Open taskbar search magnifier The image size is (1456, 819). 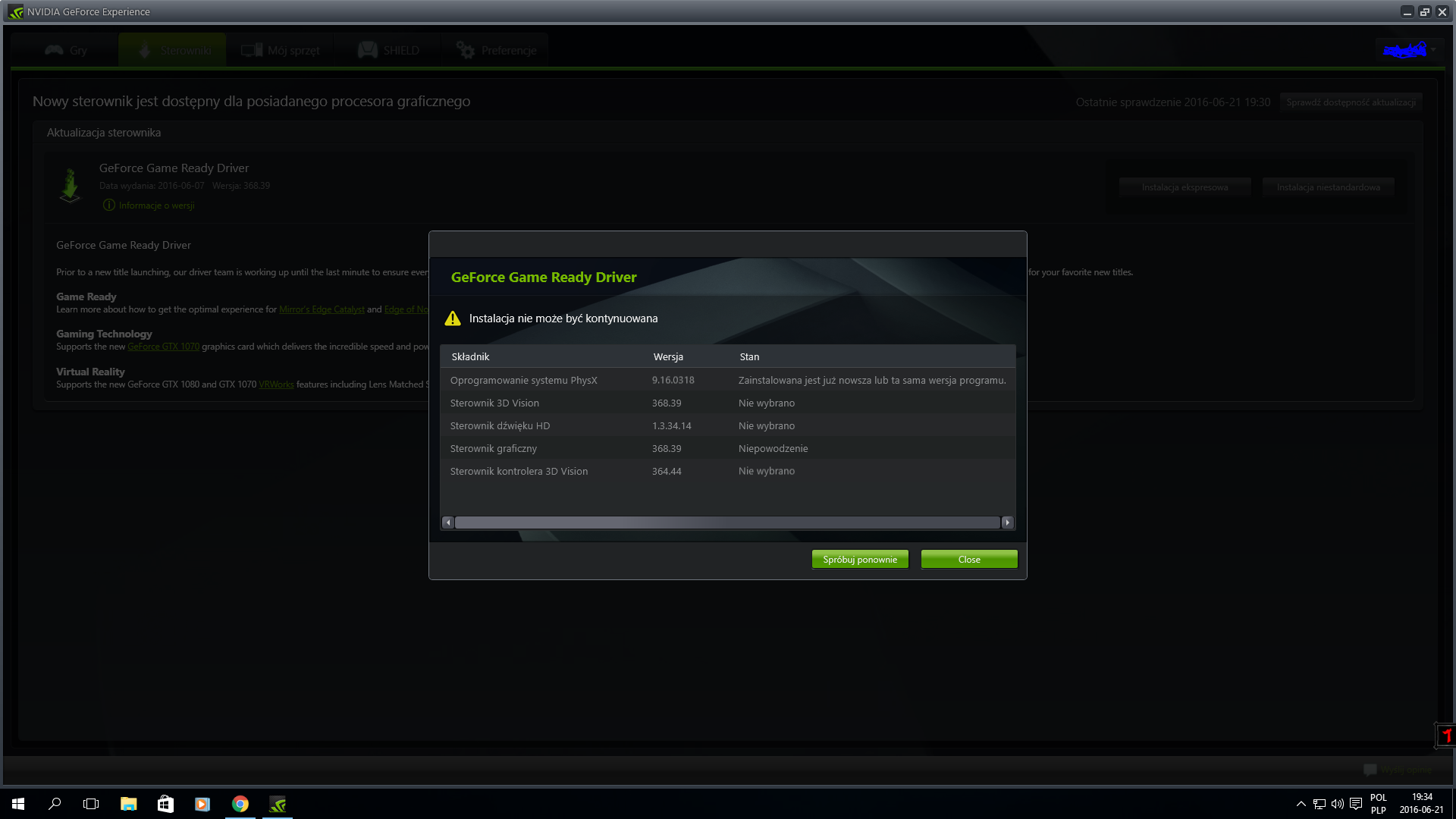pyautogui.click(x=55, y=804)
